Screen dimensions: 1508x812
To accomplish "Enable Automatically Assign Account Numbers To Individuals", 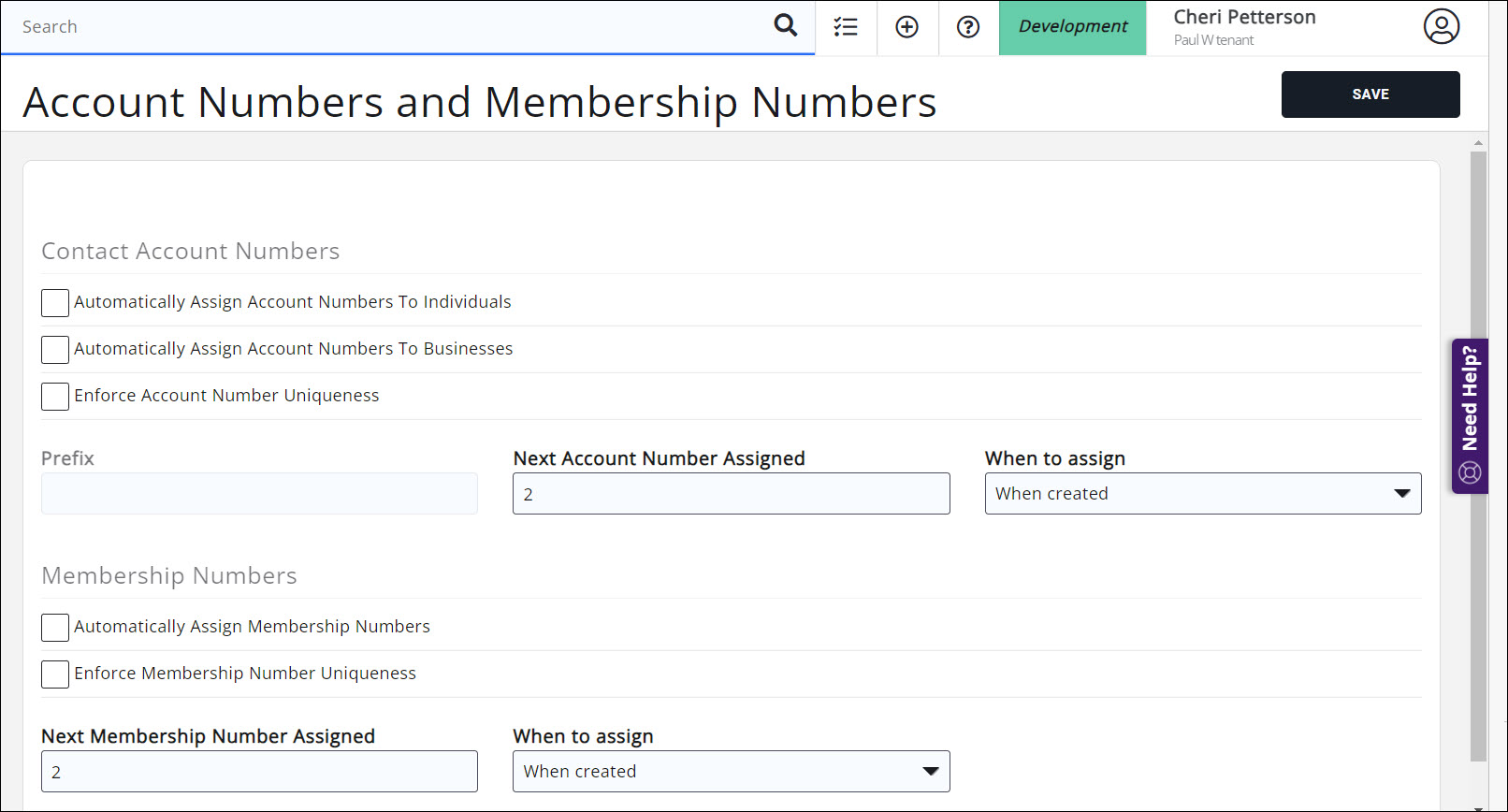I will point(55,303).
